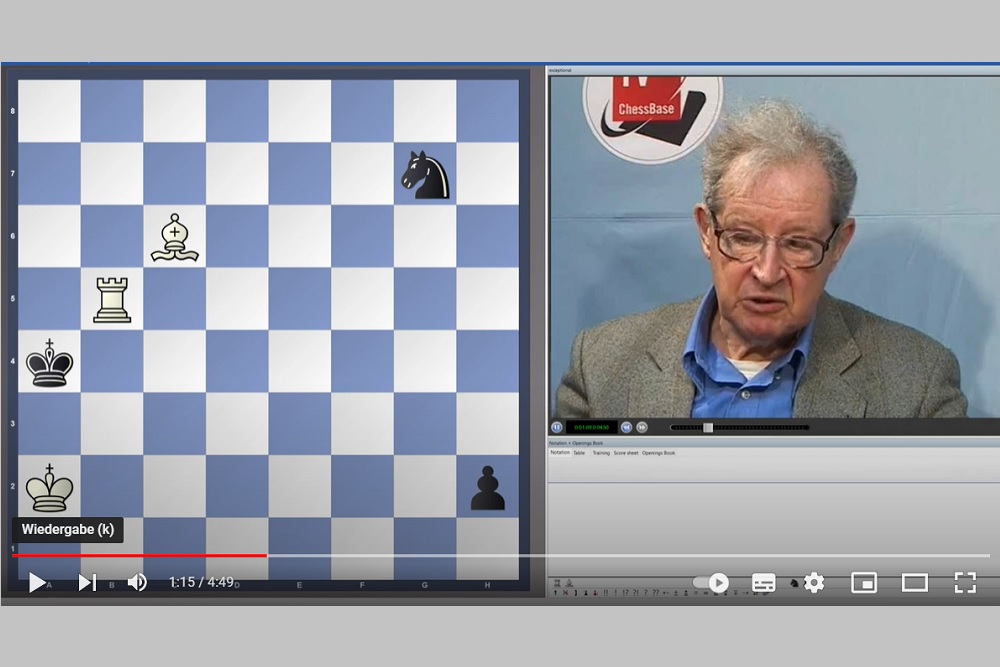This screenshot has width=1000, height=667.
Task: Pause the ChessBase media player
Action: 557,427
